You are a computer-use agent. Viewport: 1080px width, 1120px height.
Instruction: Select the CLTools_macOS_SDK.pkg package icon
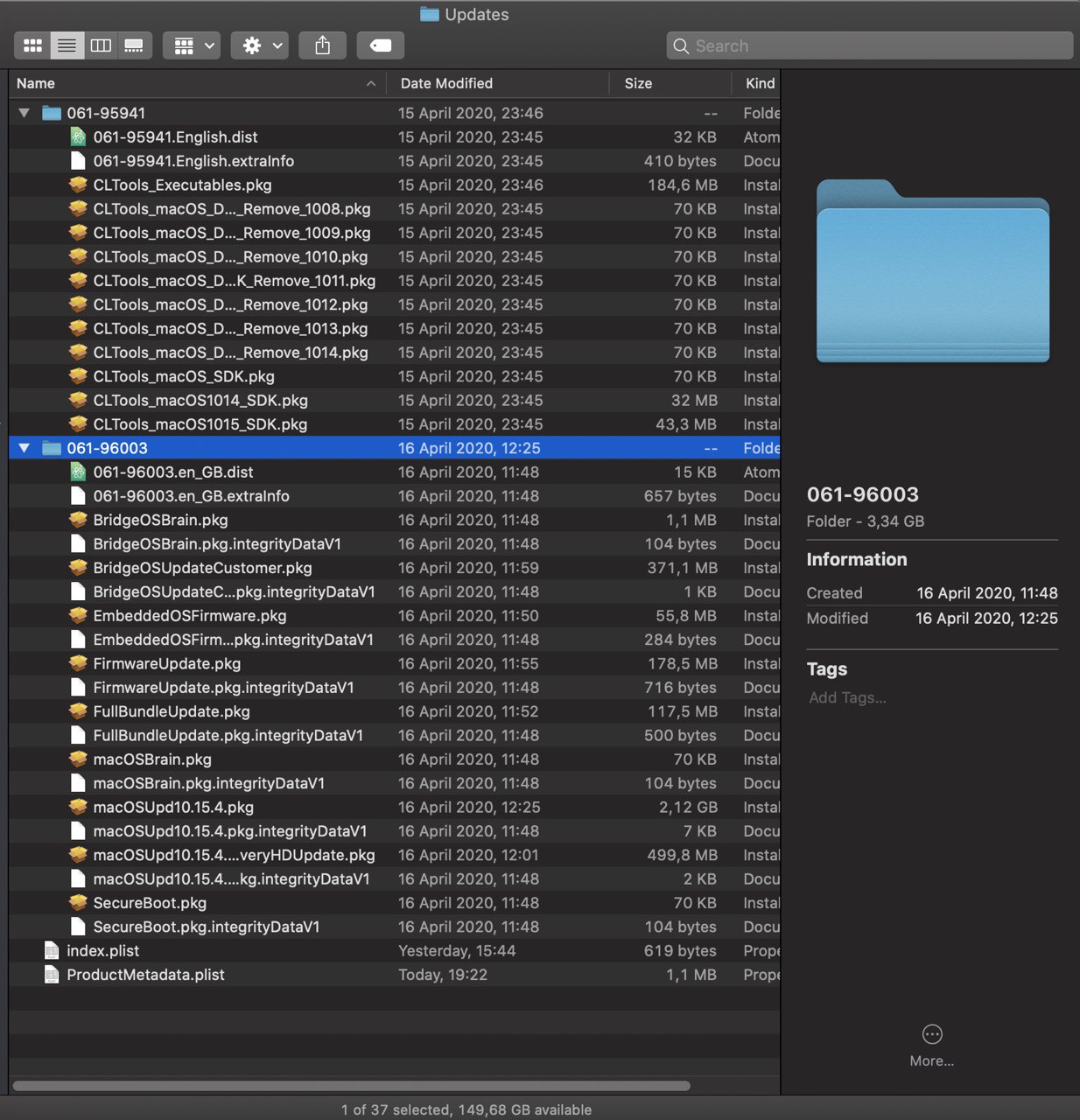[x=78, y=376]
